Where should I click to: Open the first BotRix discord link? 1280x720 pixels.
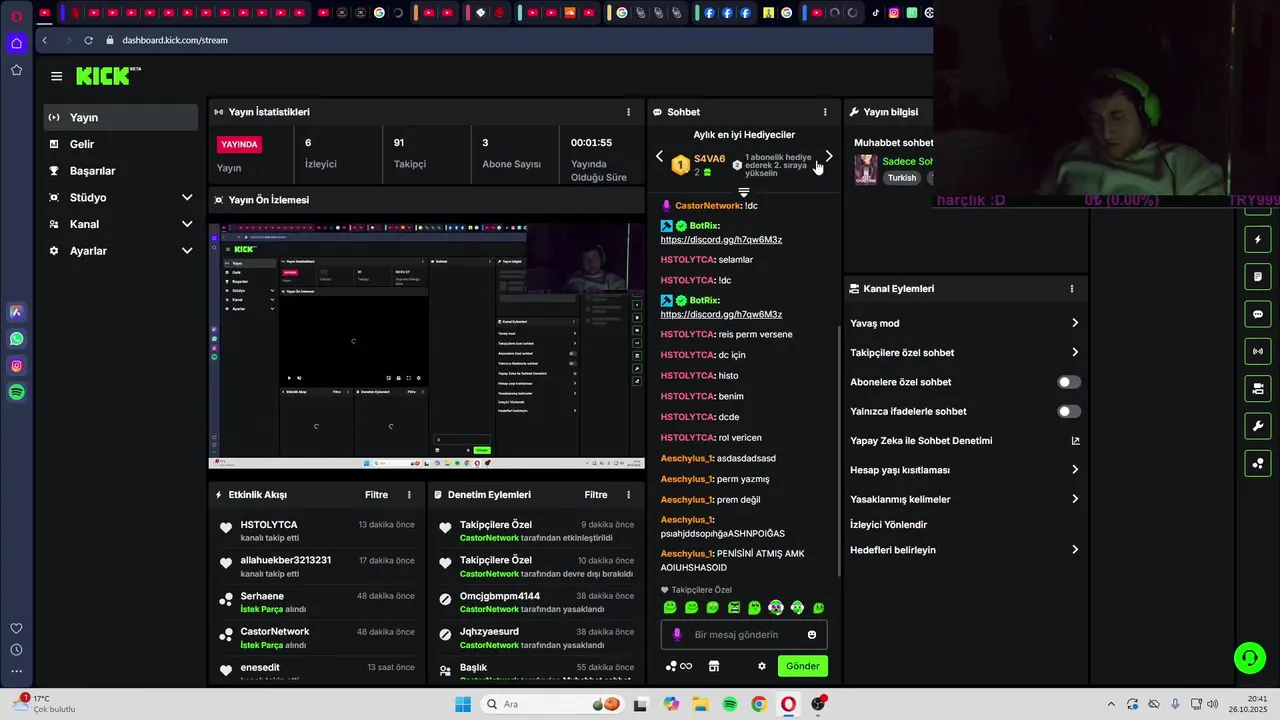click(721, 240)
